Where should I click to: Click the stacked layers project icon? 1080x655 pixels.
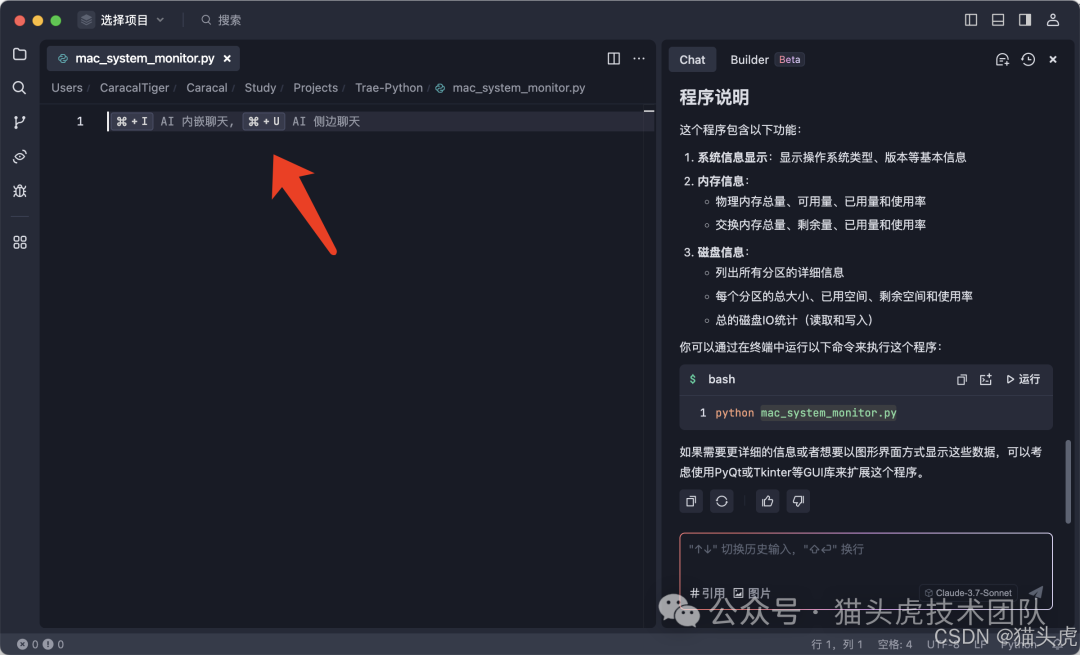(x=86, y=20)
